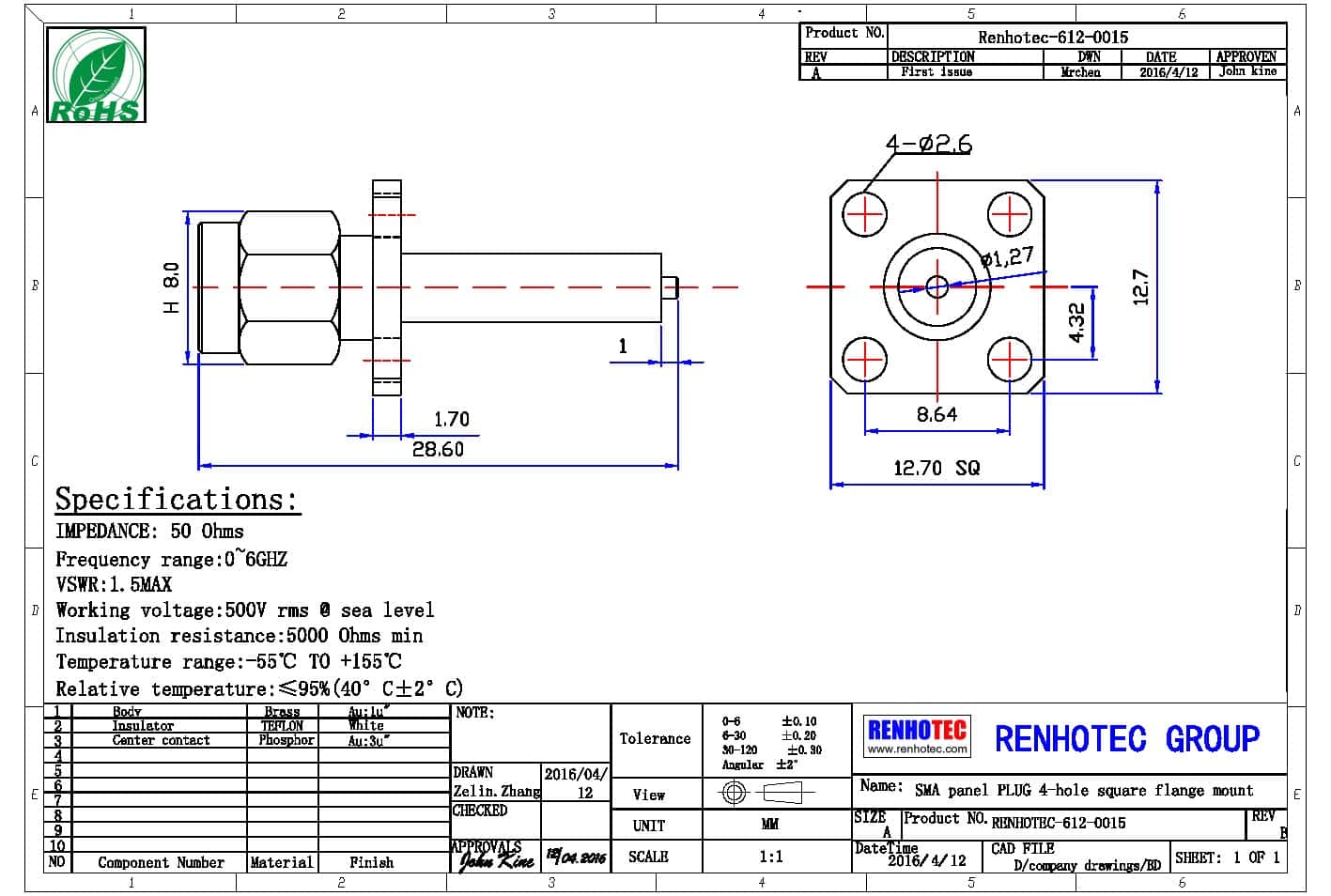
Task: Click the hex nut on the connector side view
Action: 288,286
